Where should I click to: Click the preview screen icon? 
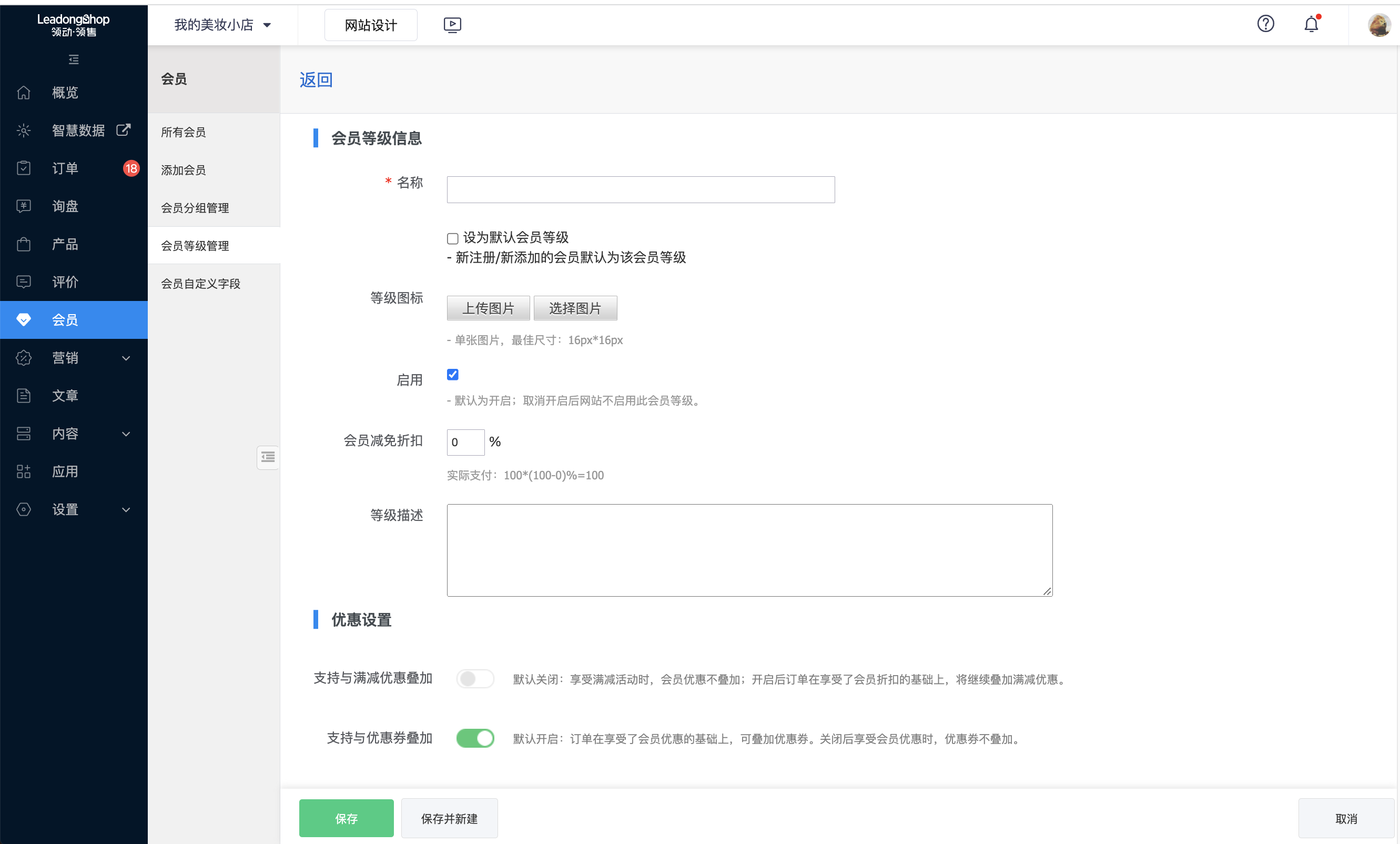452,24
